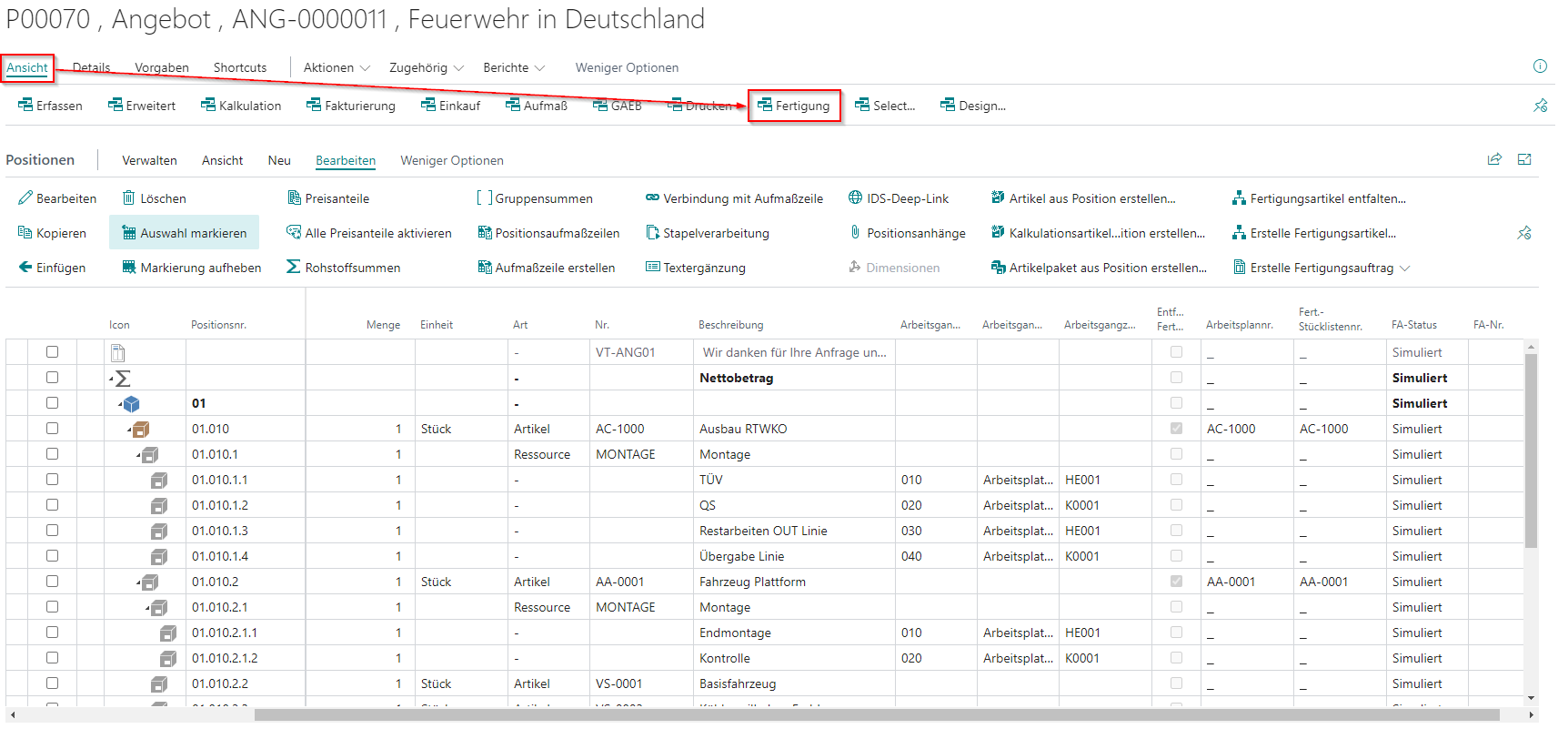Check the row 01.010.2 checkbox
The height and width of the screenshot is (729, 1568).
(x=52, y=582)
